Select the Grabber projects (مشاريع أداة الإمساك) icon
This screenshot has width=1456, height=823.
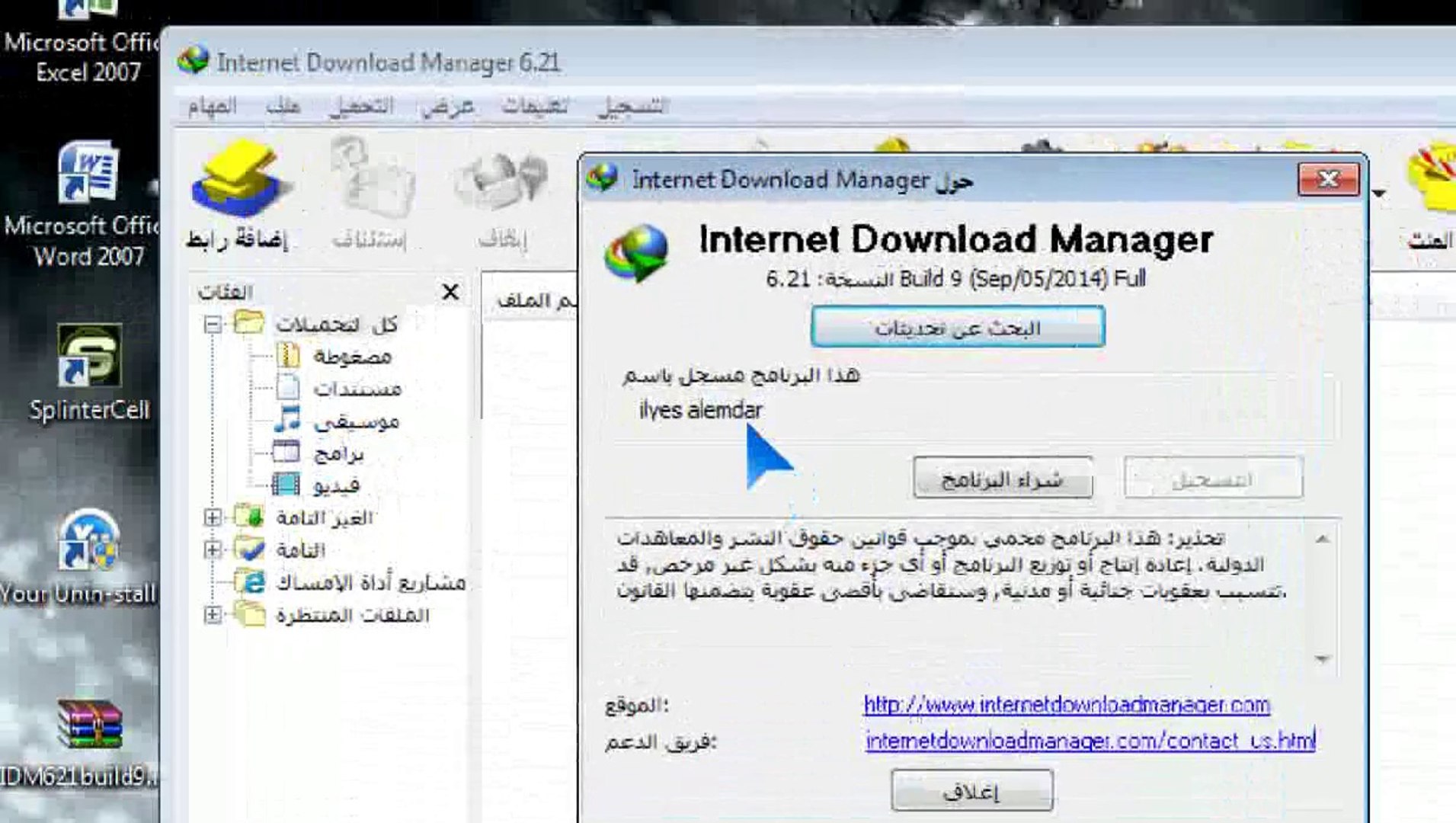pos(250,582)
